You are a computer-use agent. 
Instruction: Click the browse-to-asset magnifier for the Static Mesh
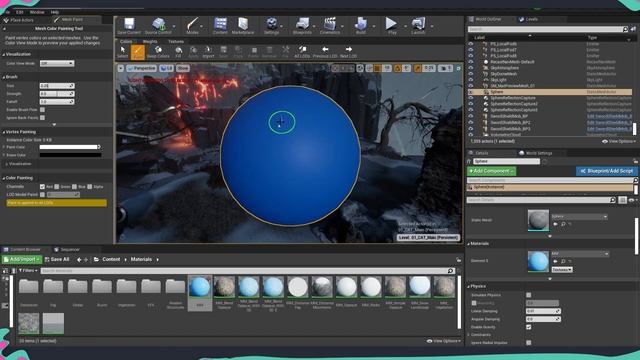pos(563,224)
